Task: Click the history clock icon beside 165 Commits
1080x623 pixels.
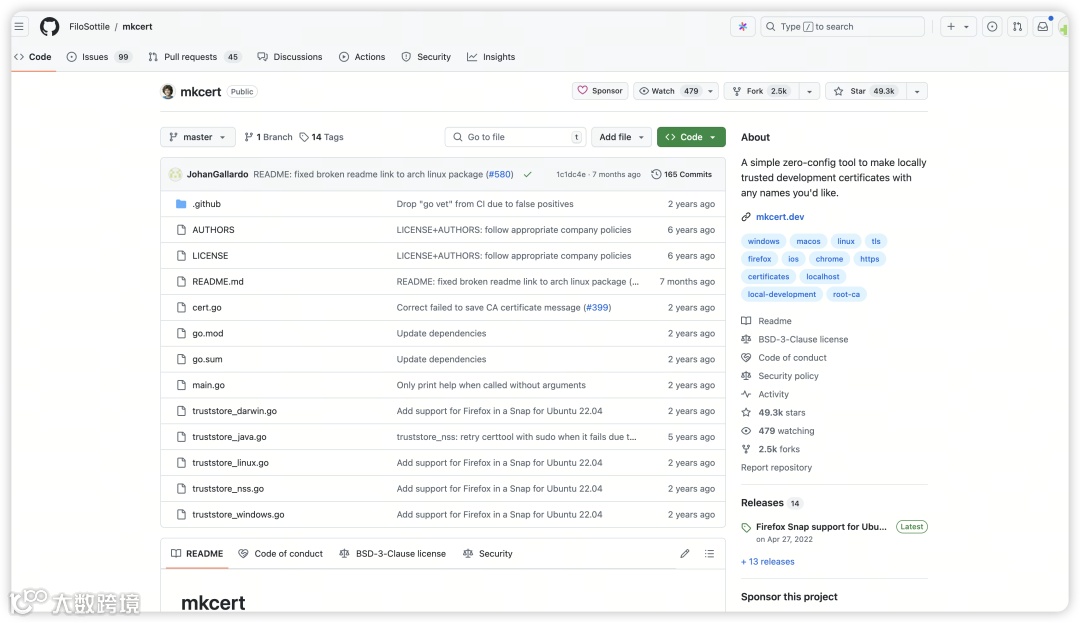Action: click(x=656, y=175)
